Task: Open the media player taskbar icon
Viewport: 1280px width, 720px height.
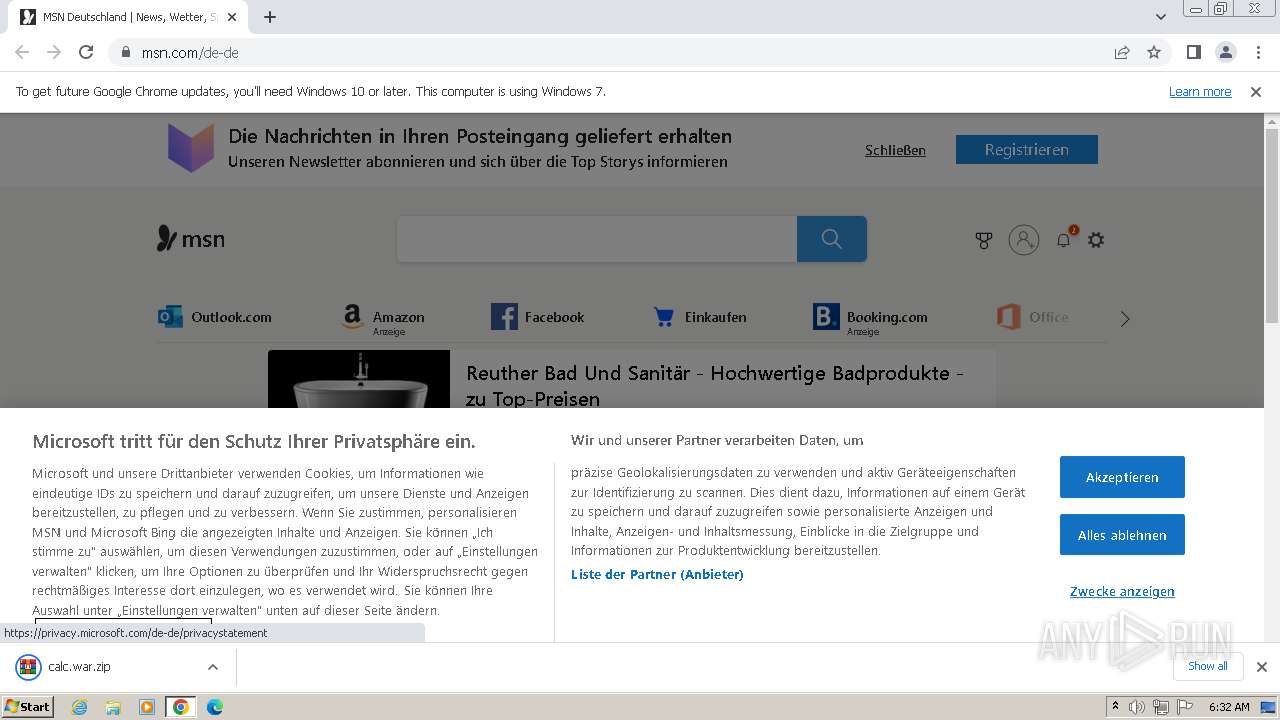Action: 147,707
